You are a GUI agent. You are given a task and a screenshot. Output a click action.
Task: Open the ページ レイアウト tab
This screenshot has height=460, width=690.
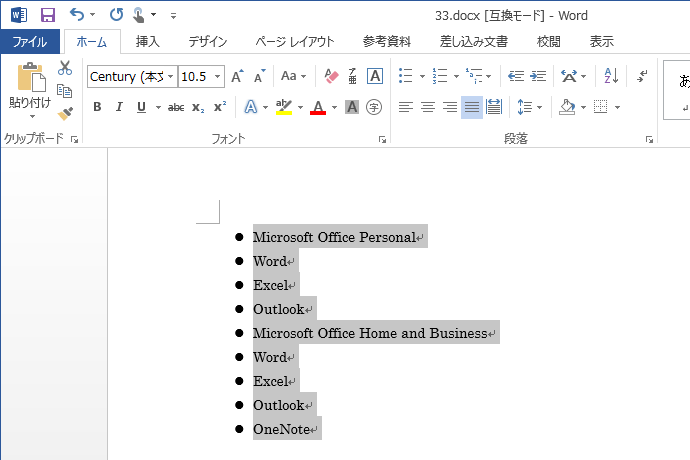(x=295, y=42)
